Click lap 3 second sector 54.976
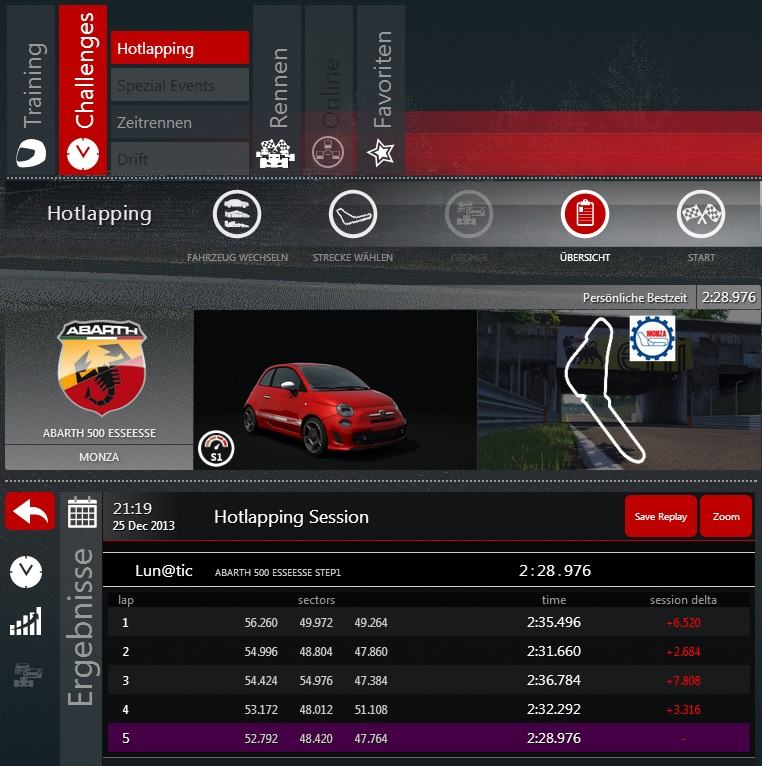The image size is (762, 766). 316,680
